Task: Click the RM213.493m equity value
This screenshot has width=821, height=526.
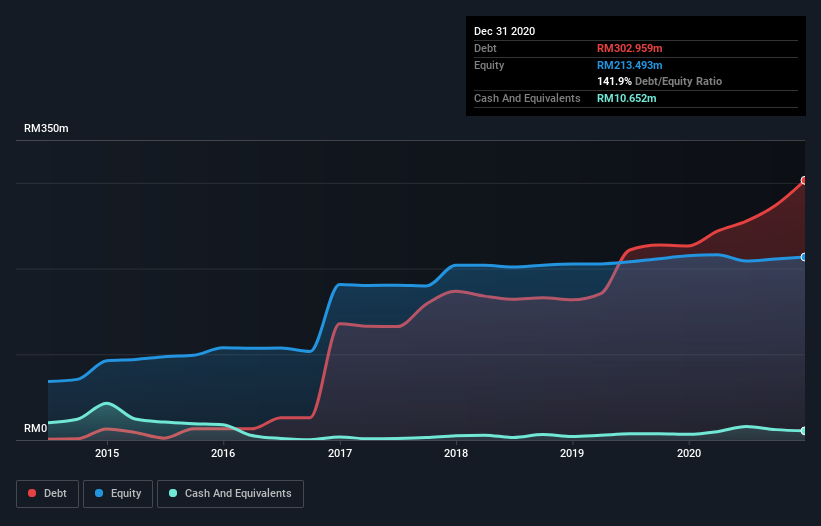Action: [629, 65]
